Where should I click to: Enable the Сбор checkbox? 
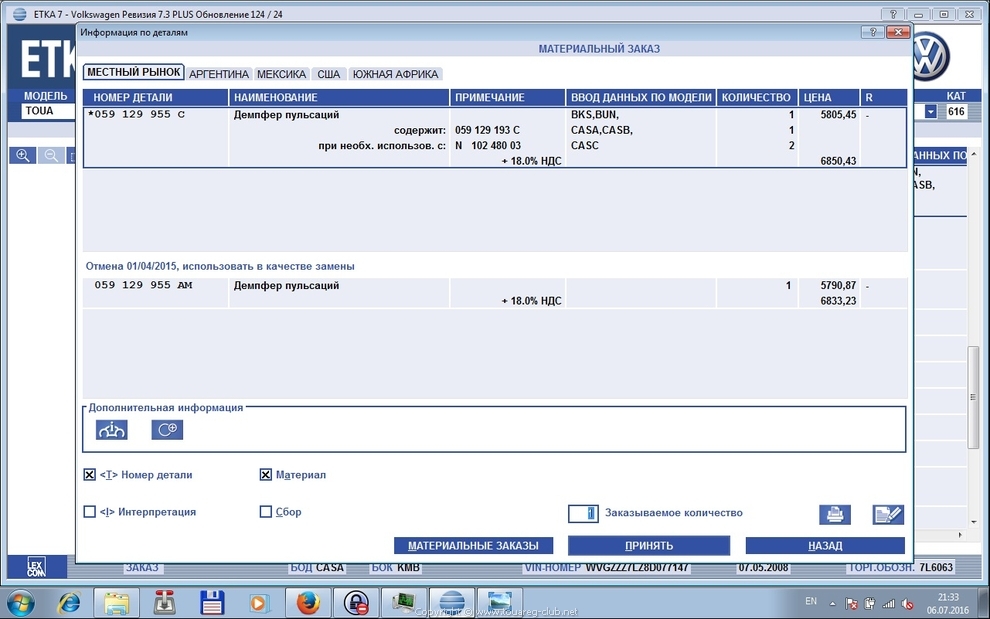[x=266, y=512]
